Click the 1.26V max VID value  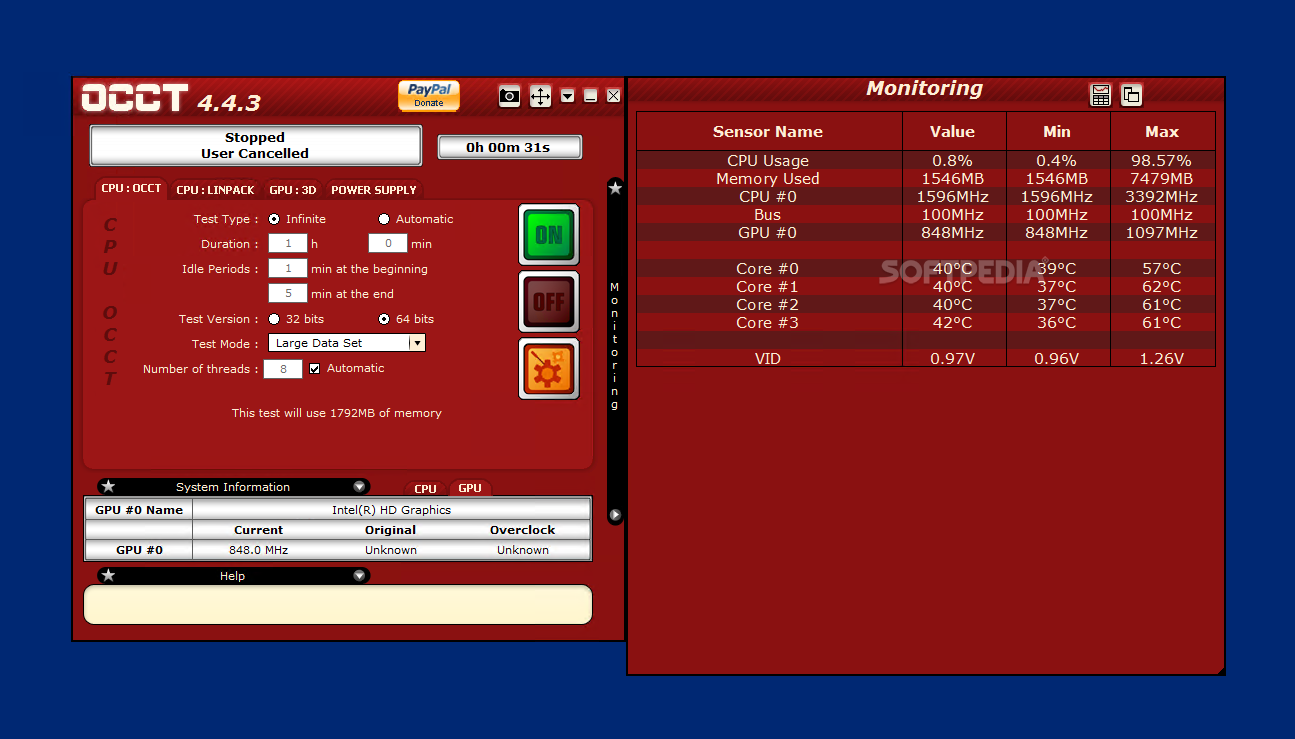(x=1161, y=359)
